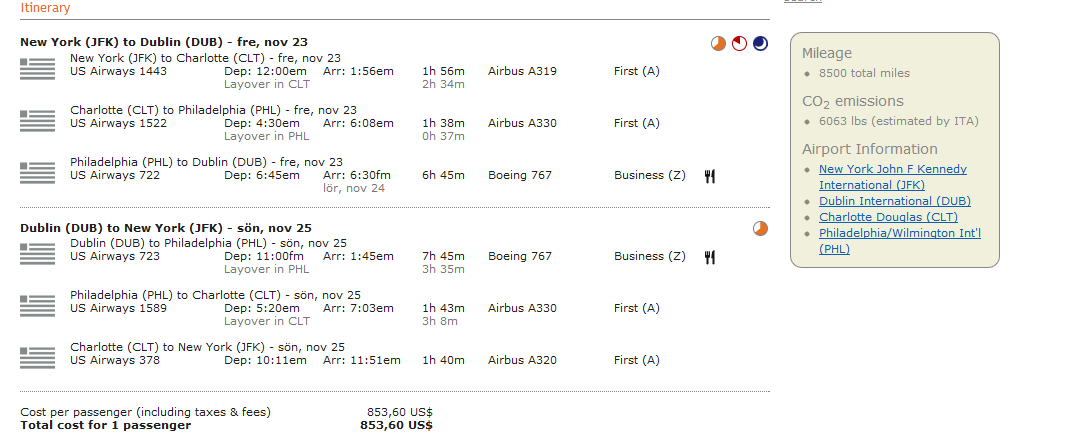Viewport: 1077px width, 444px height.
Task: Click the meal icon for US Airways 723
Action: (710, 257)
